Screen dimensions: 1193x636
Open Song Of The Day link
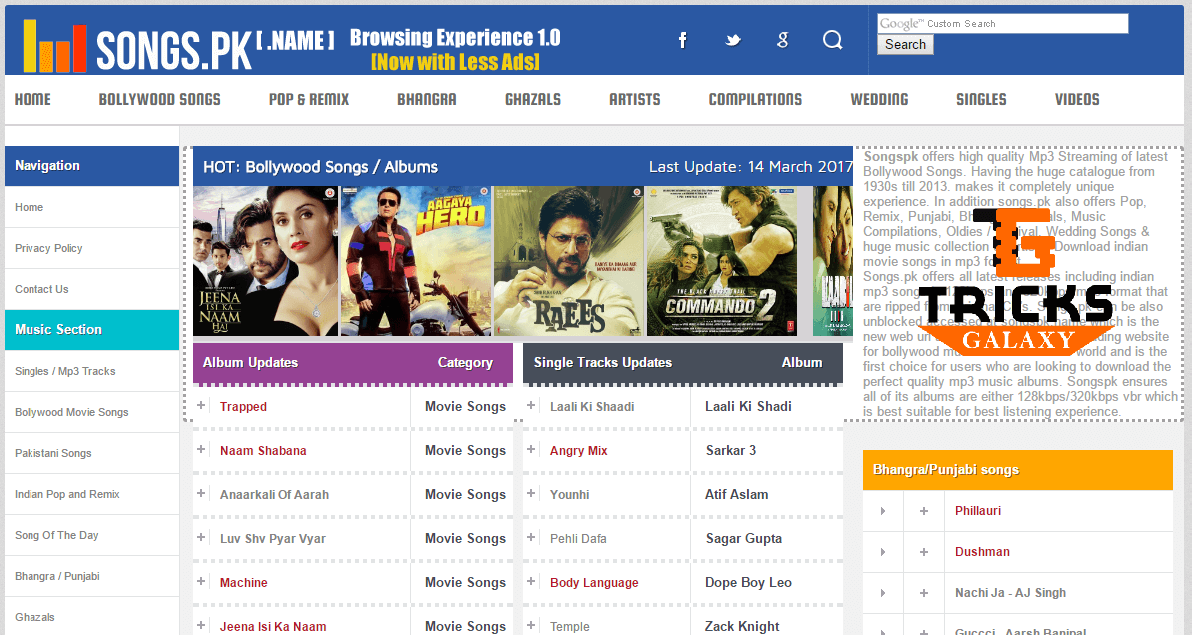(57, 536)
